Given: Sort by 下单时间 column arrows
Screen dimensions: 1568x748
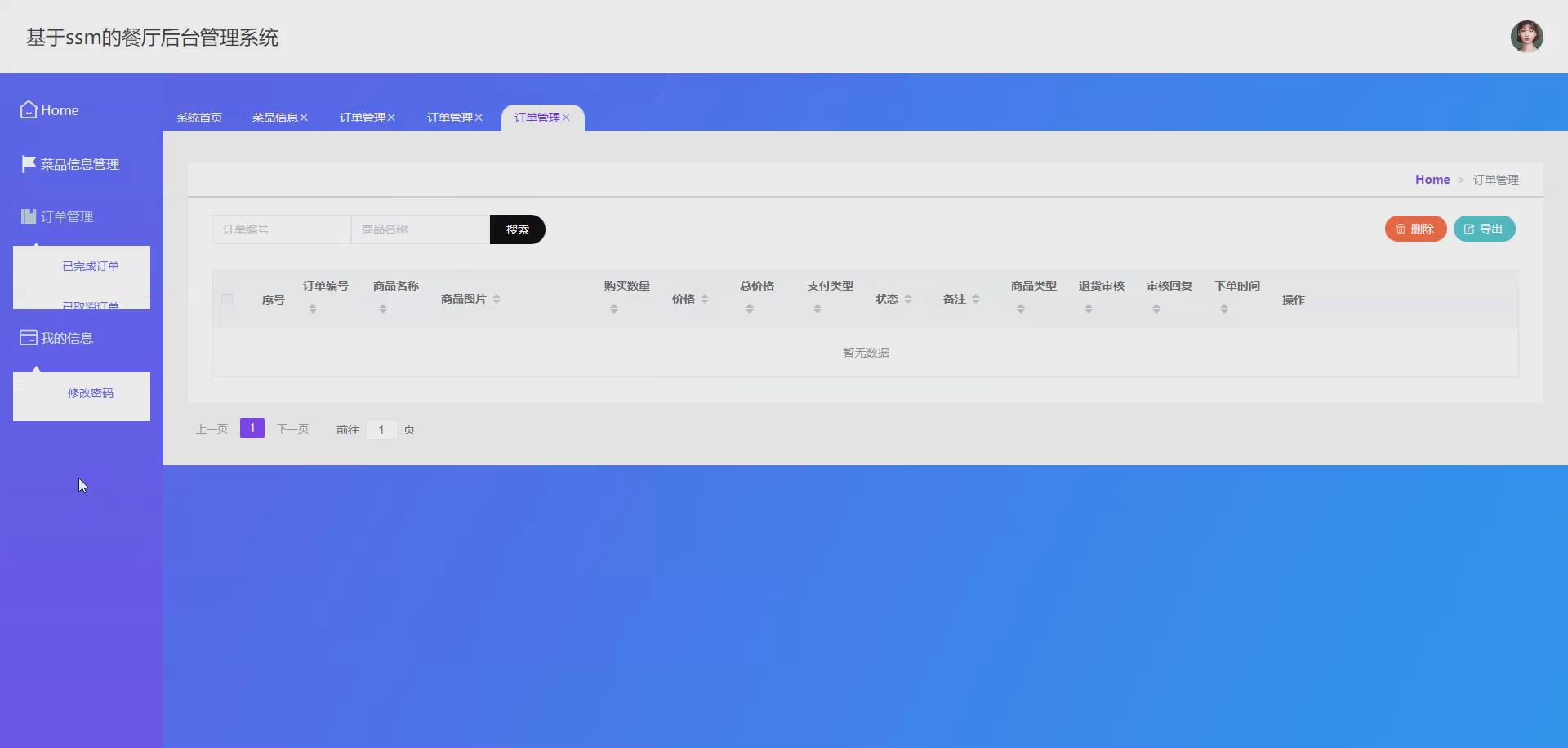Looking at the screenshot, I should click(x=1224, y=309).
